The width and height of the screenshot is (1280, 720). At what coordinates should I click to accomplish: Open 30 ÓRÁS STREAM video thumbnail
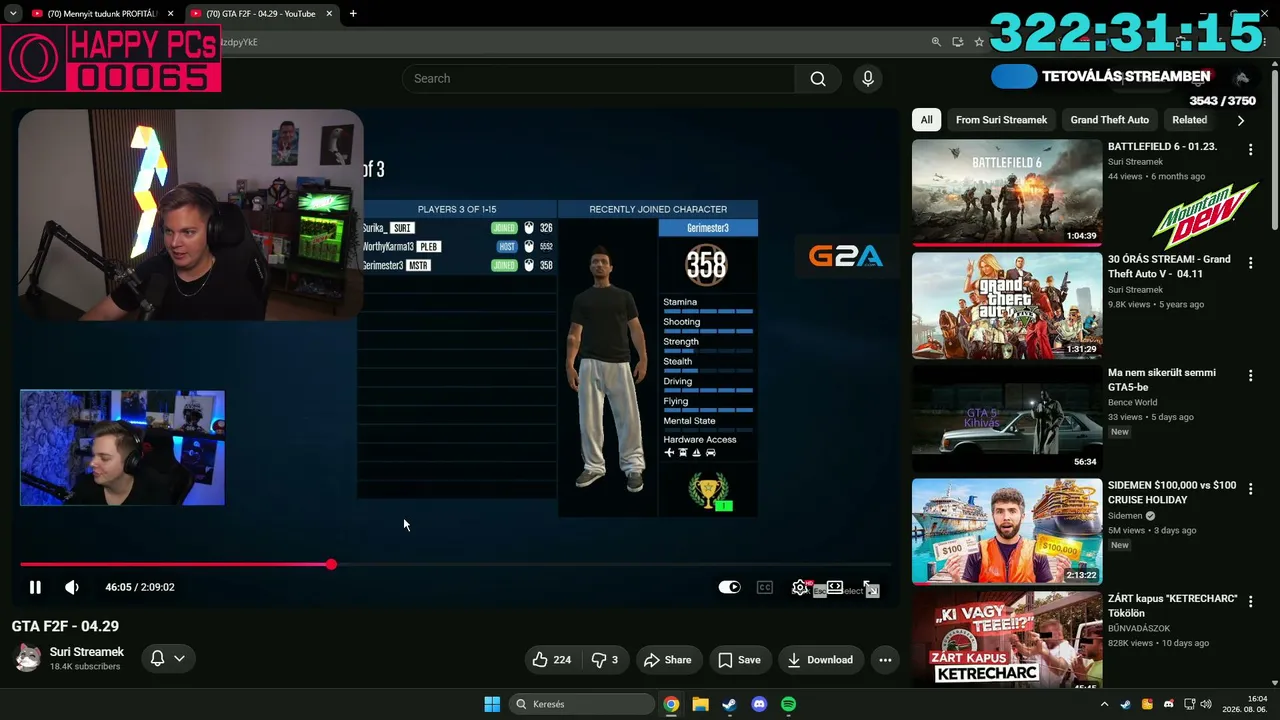[x=1007, y=305]
